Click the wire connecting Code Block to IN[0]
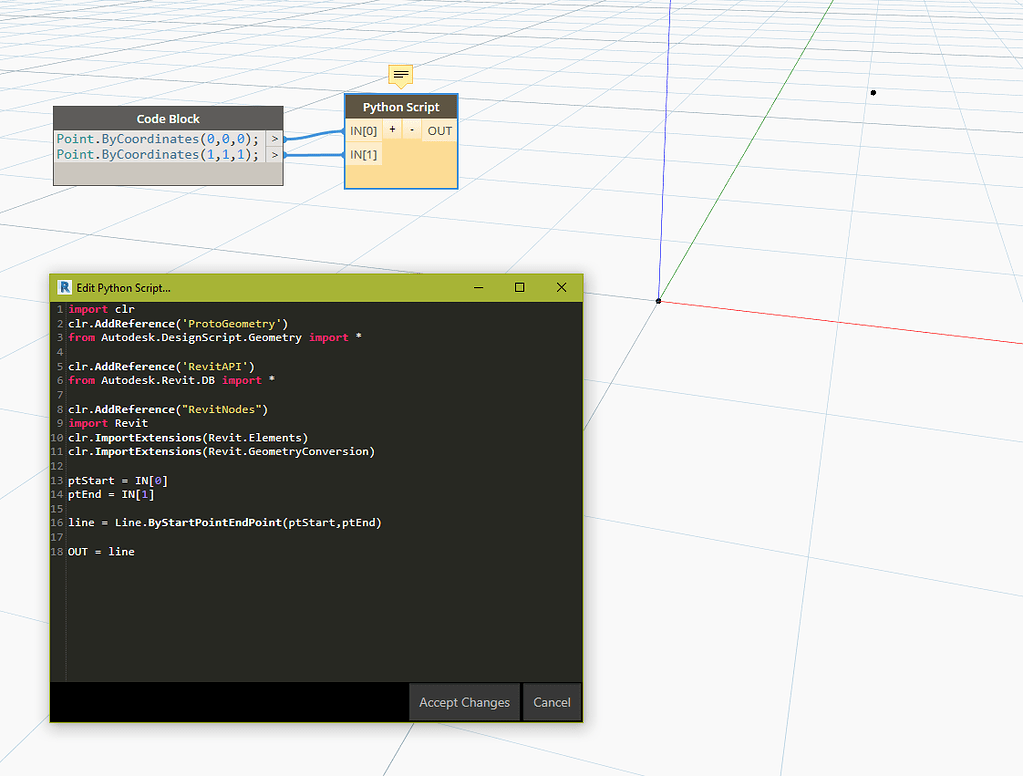The height and width of the screenshot is (776, 1023). pyautogui.click(x=310, y=135)
